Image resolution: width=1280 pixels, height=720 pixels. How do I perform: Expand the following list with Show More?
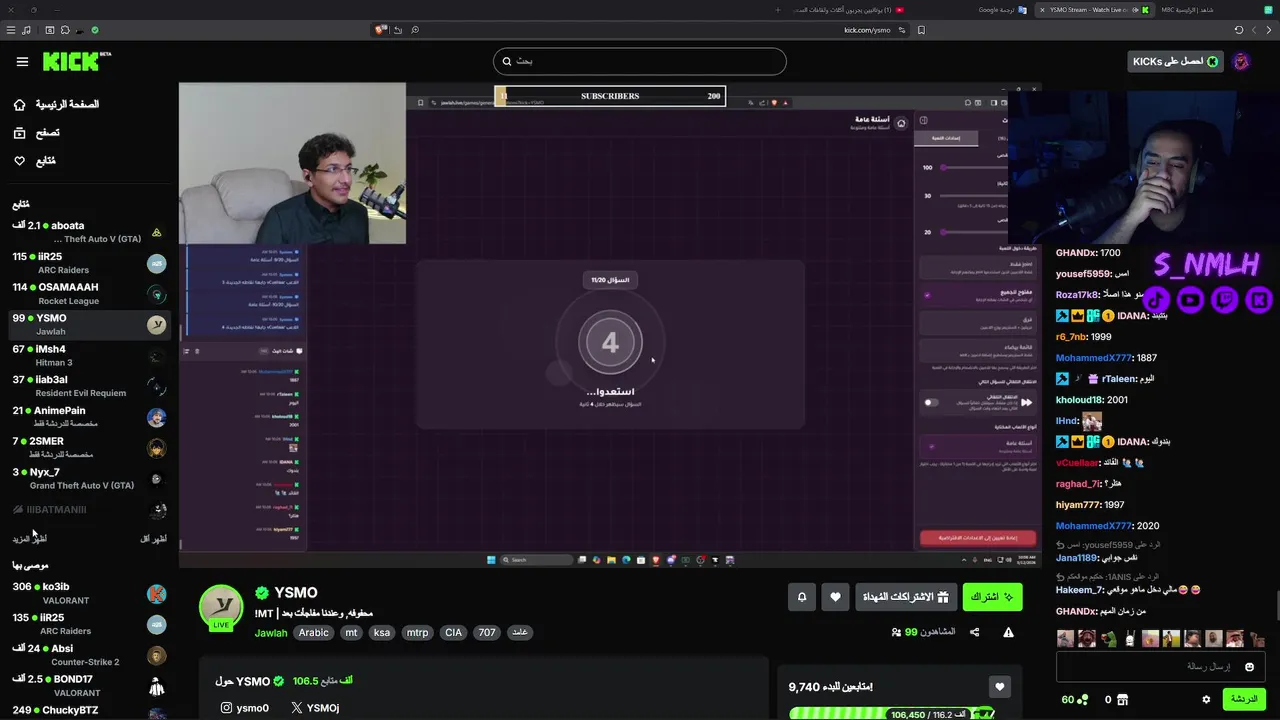(x=29, y=539)
